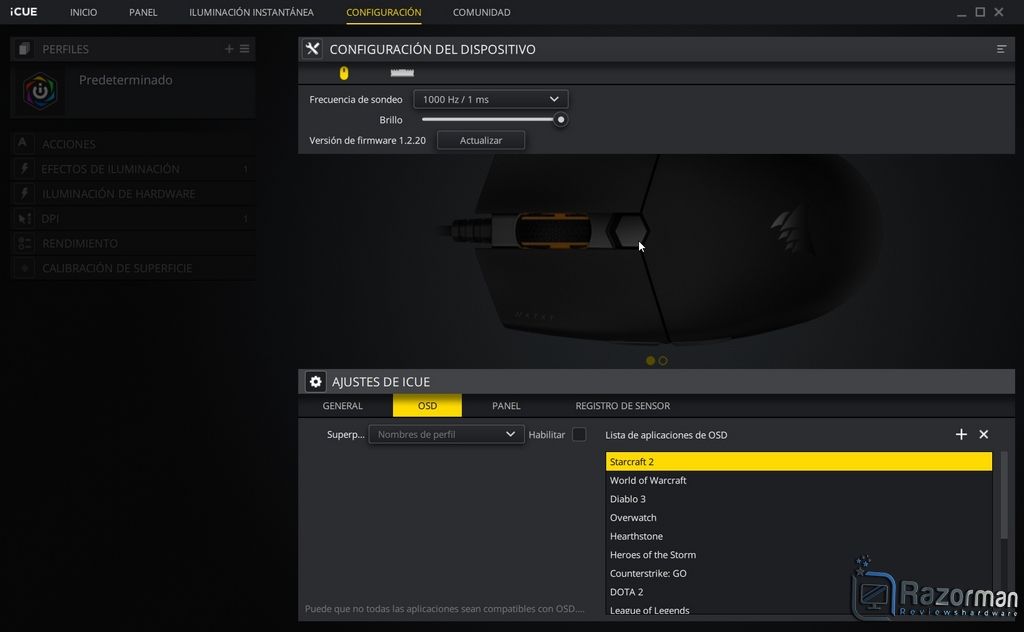Open CALIBRACIÓN DE SUPERFICIE section
Screen dimensions: 1024x632
tap(133, 268)
